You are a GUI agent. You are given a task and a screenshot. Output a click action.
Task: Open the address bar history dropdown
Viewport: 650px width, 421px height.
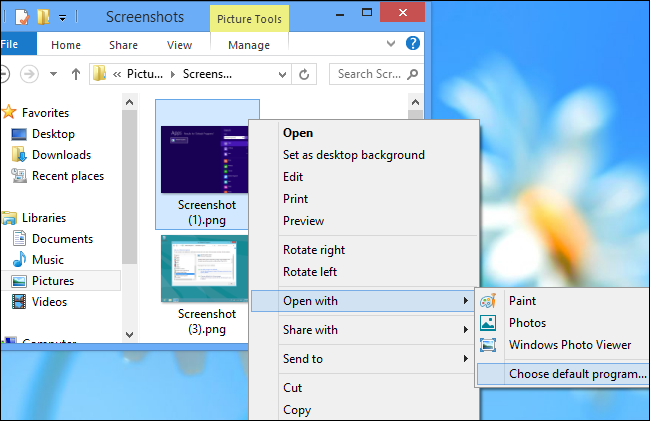pos(282,74)
